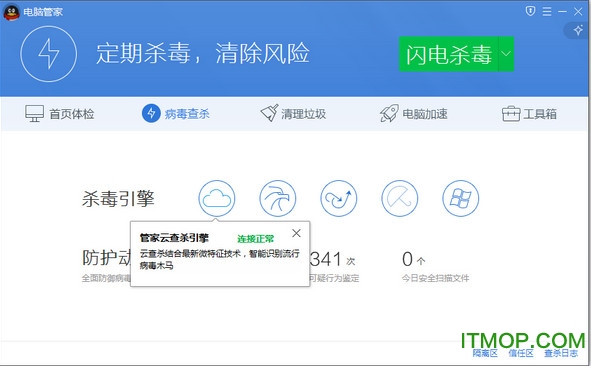Close the 管家云查杀引擎 tooltip
This screenshot has height=366, width=591.
pyautogui.click(x=296, y=233)
